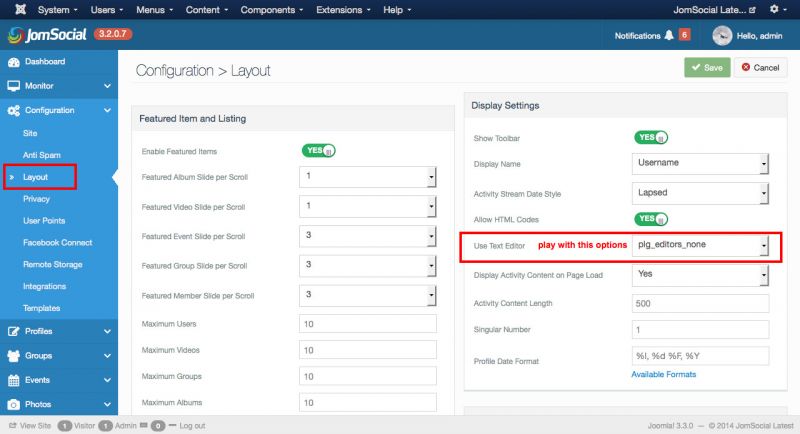This screenshot has height=434, width=800.
Task: Collapse the Configuration sidebar section
Action: [x=107, y=110]
